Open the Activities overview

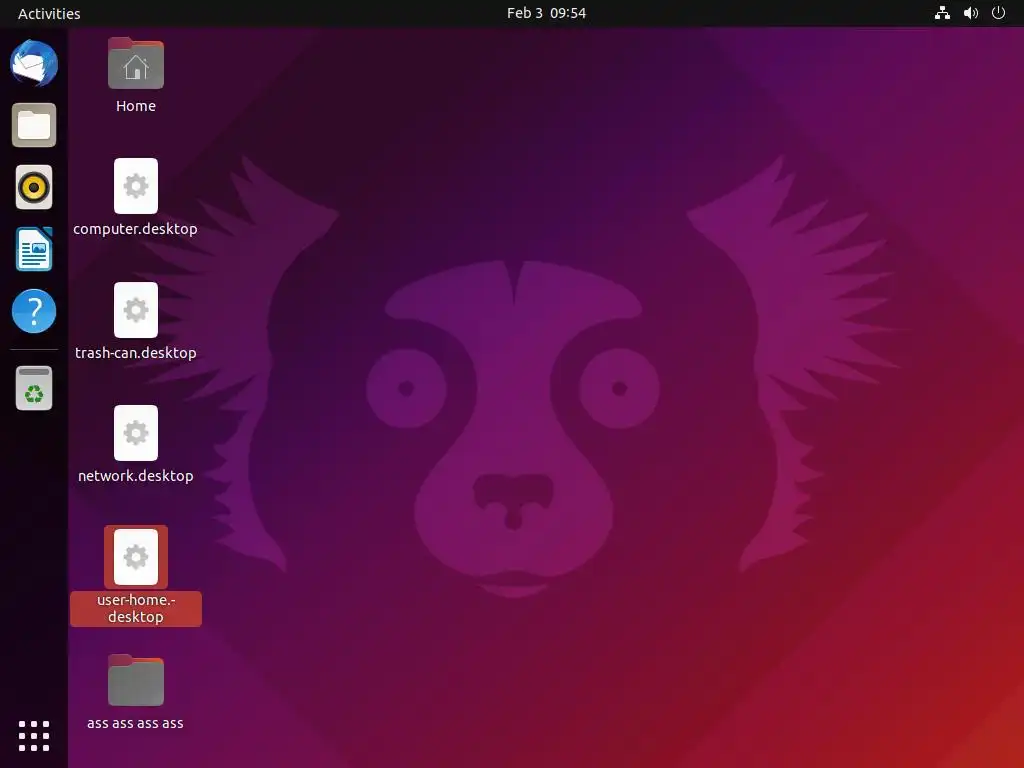click(49, 14)
